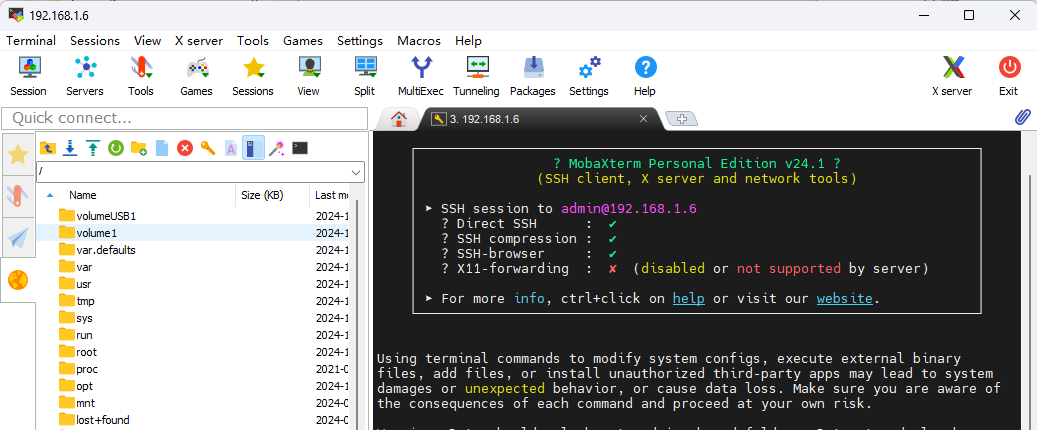The width and height of the screenshot is (1037, 430).
Task: Open the View menu in menu bar
Action: (147, 40)
